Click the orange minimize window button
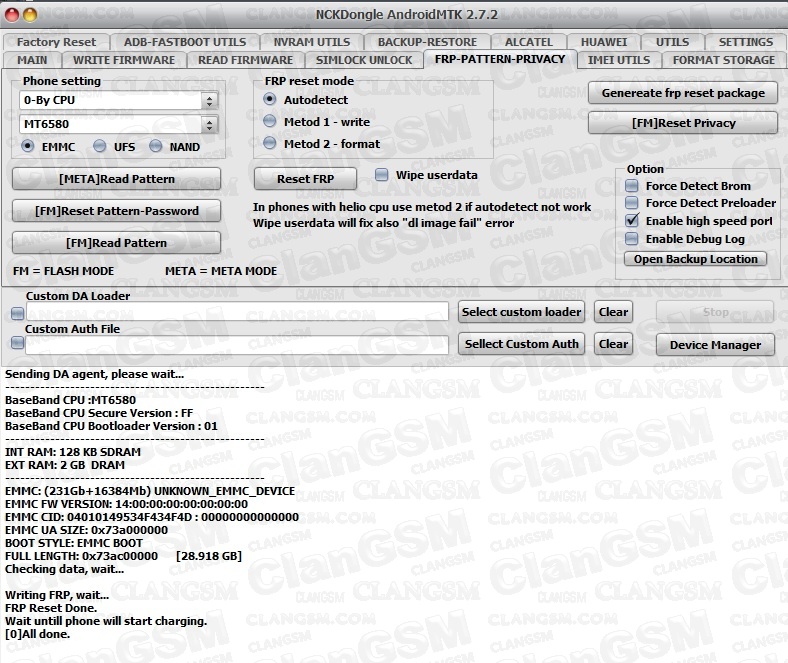 (x=31, y=15)
